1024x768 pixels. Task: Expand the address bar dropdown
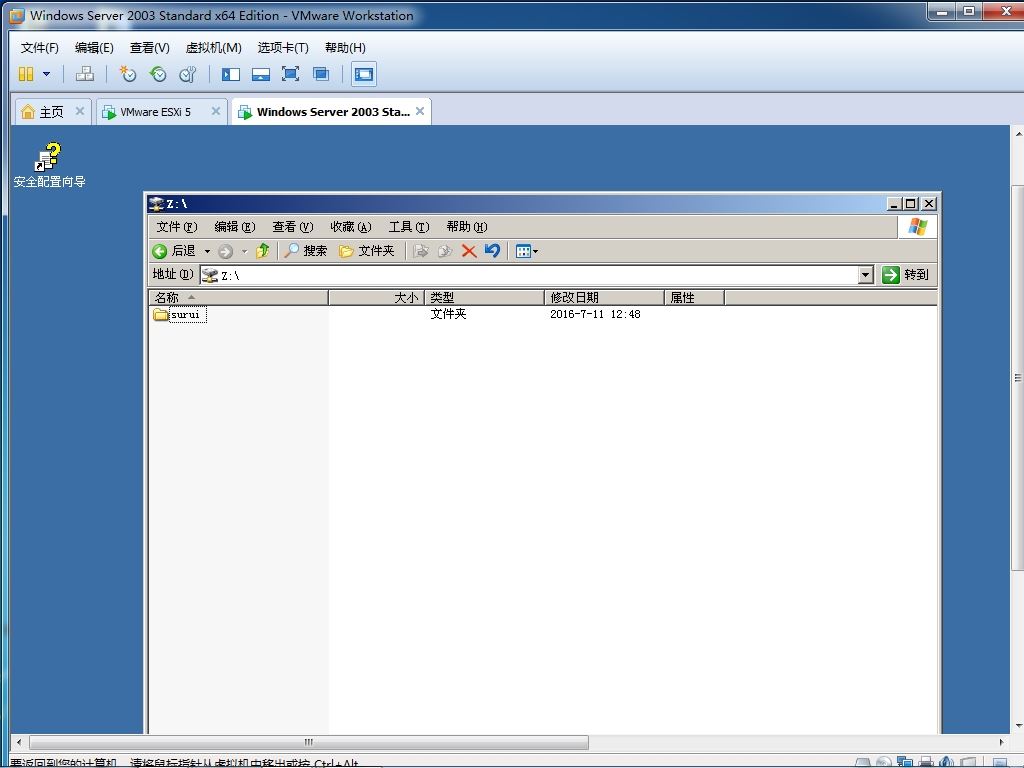(x=865, y=275)
